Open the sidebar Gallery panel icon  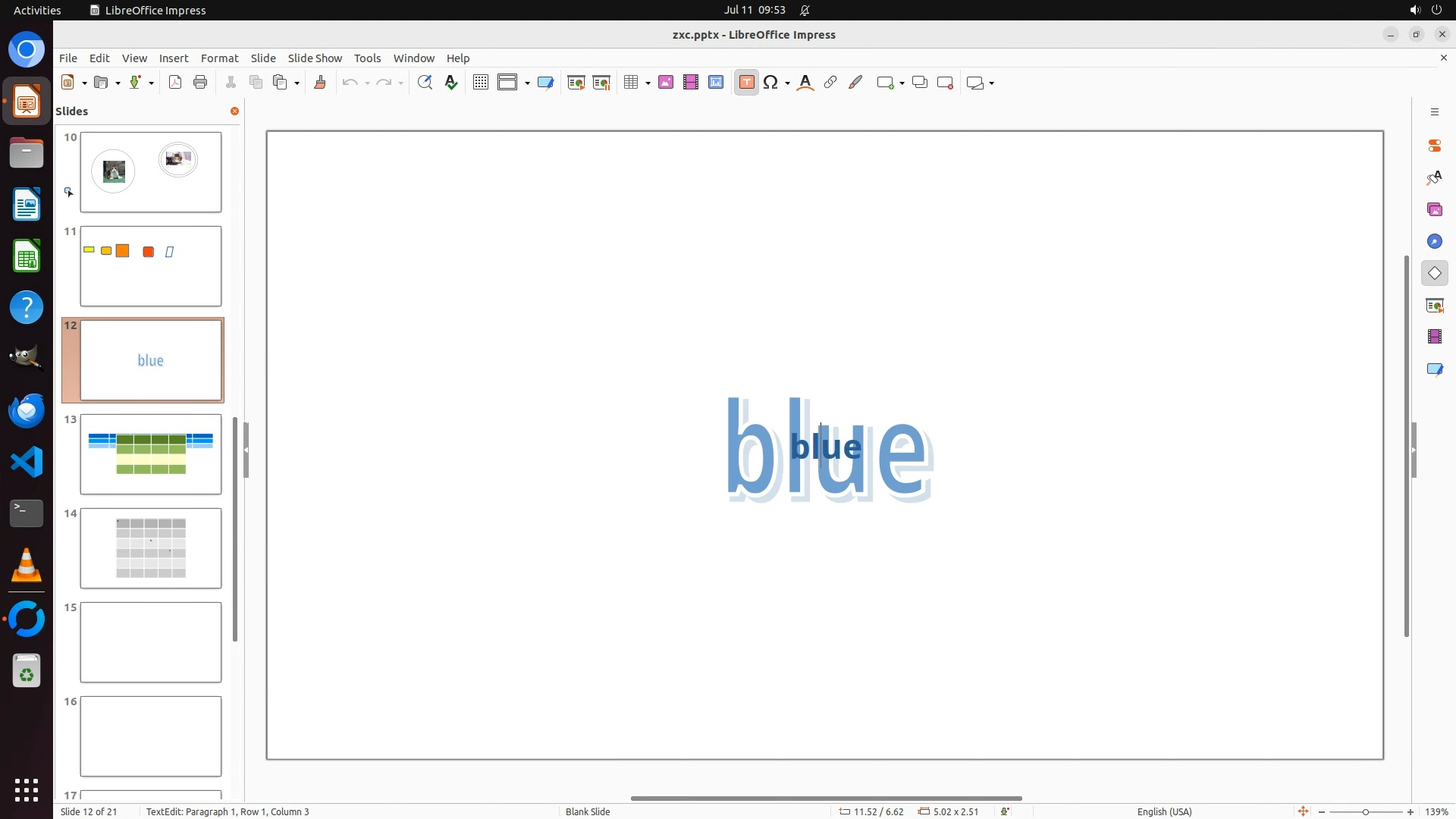coord(1434,210)
